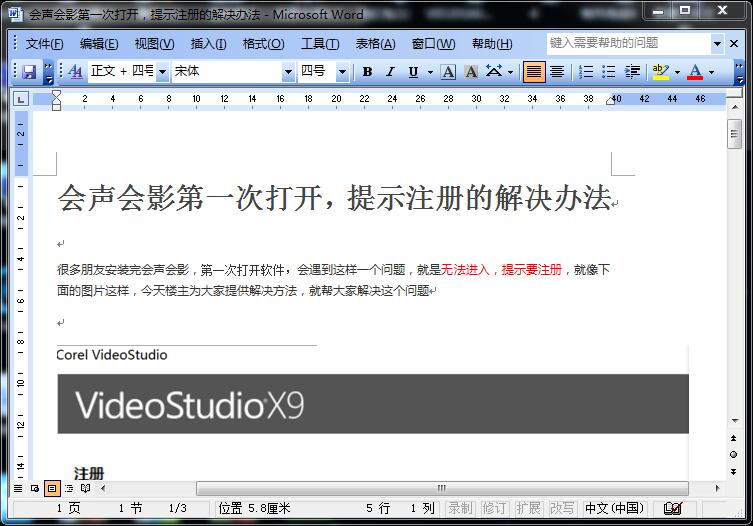Open the 插入(I) menu
This screenshot has height=526, width=753.
(208, 44)
